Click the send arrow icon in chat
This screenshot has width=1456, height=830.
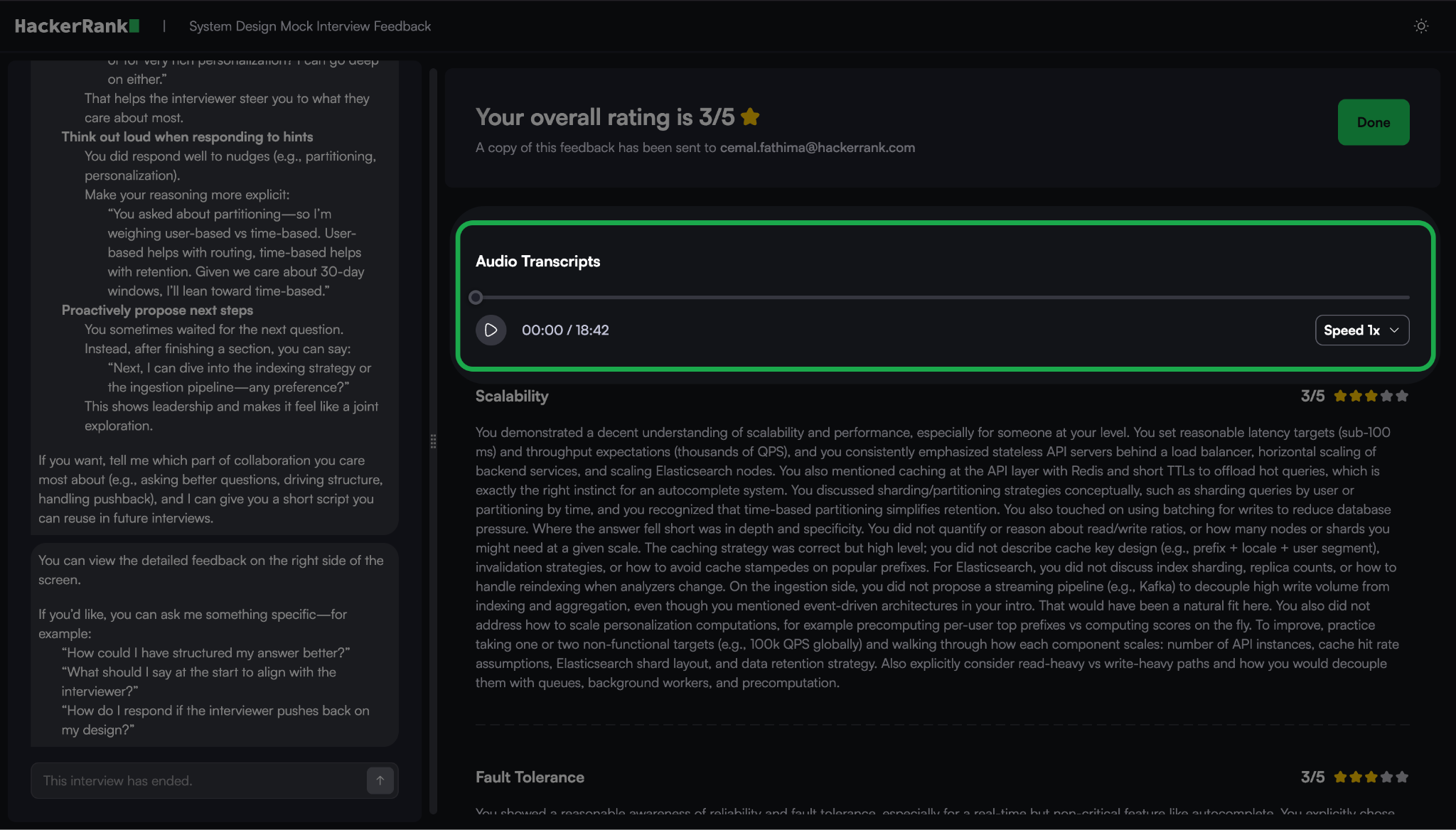point(380,780)
